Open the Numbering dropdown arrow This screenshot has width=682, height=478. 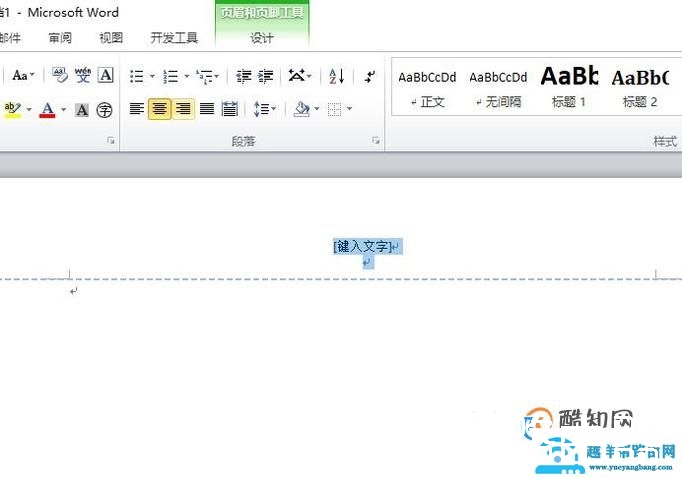click(187, 77)
